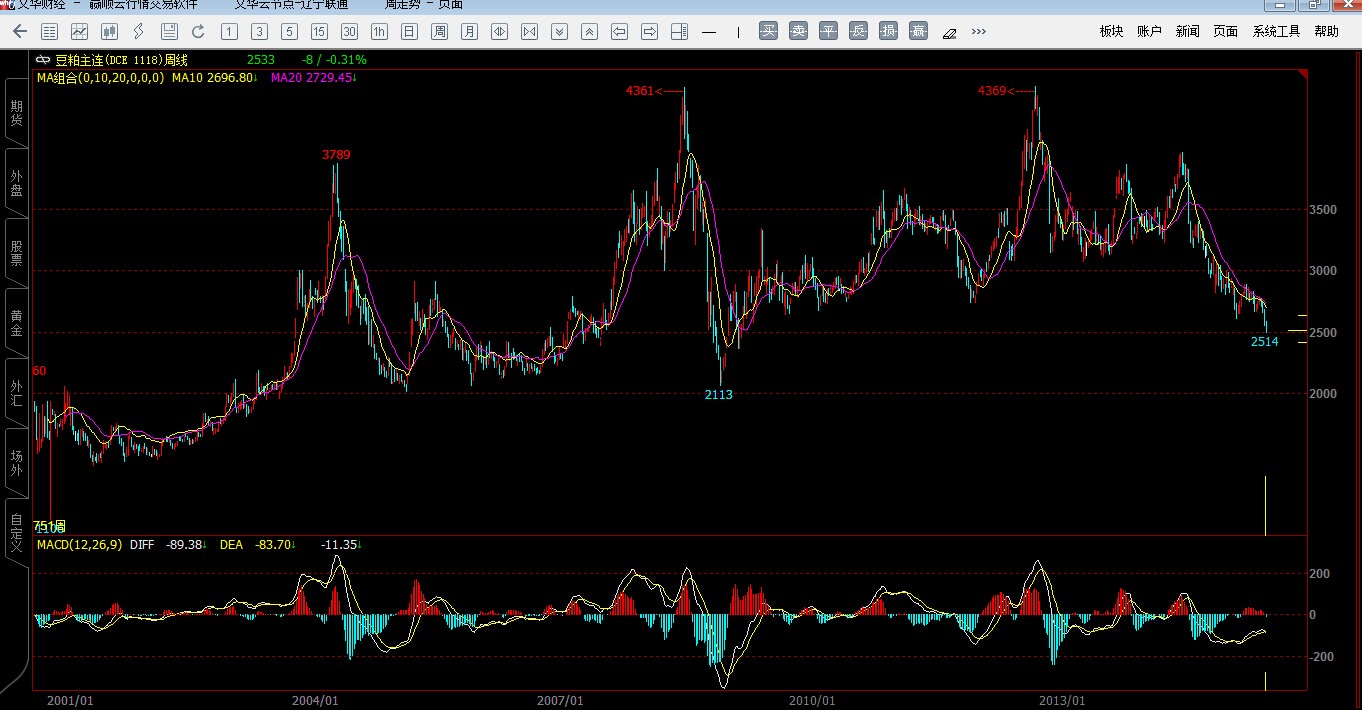
Task: Open the 系统工具 menu
Action: pos(1276,32)
